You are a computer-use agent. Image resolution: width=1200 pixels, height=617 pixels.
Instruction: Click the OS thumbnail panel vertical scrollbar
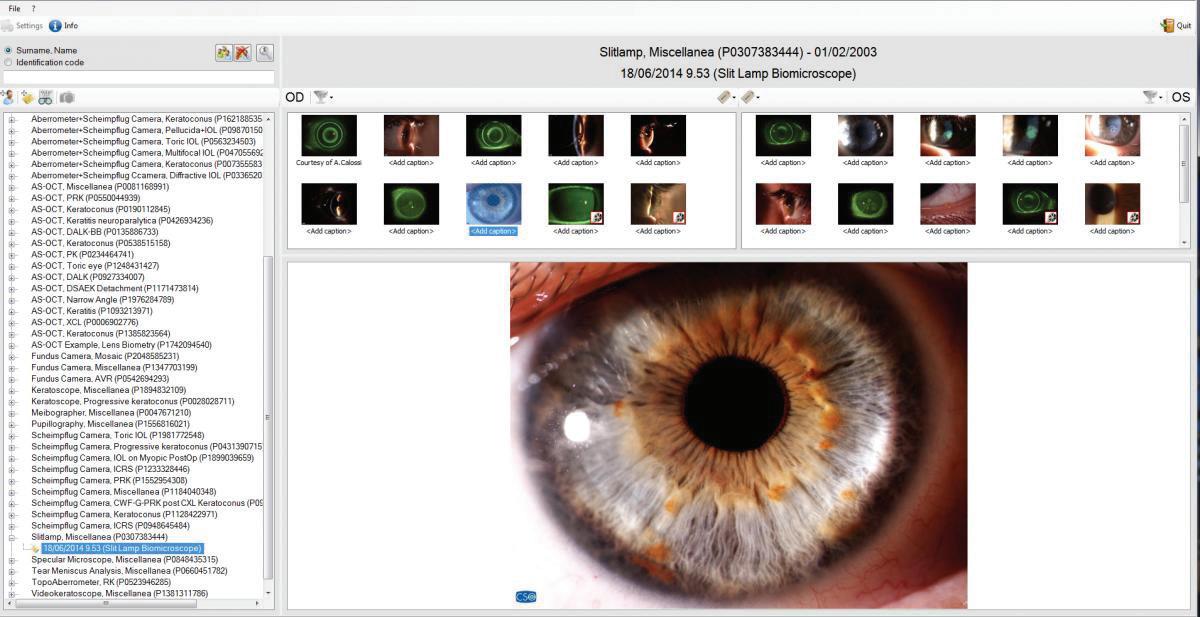tap(1185, 180)
